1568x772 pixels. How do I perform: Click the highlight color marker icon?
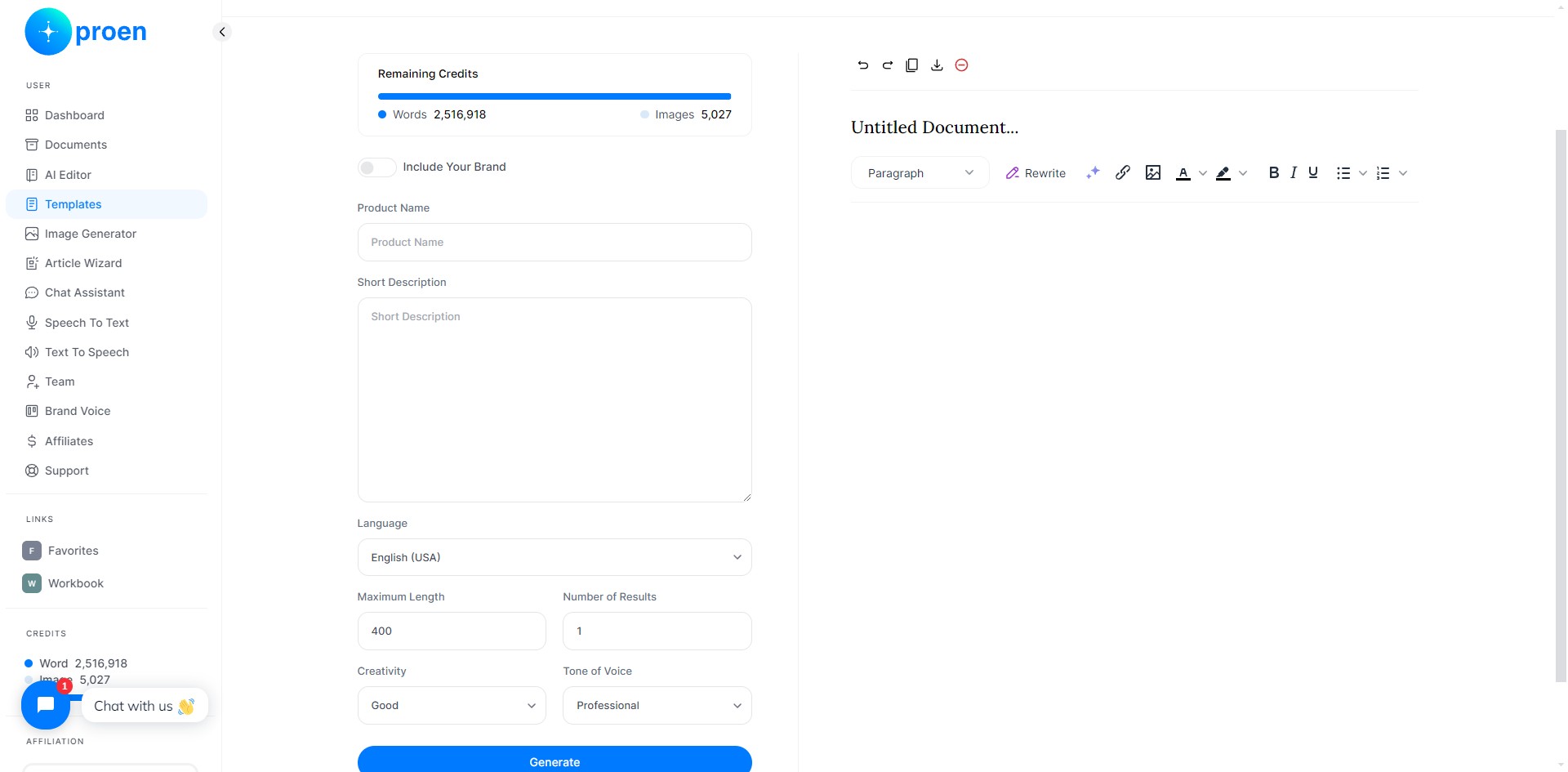pyautogui.click(x=1223, y=173)
